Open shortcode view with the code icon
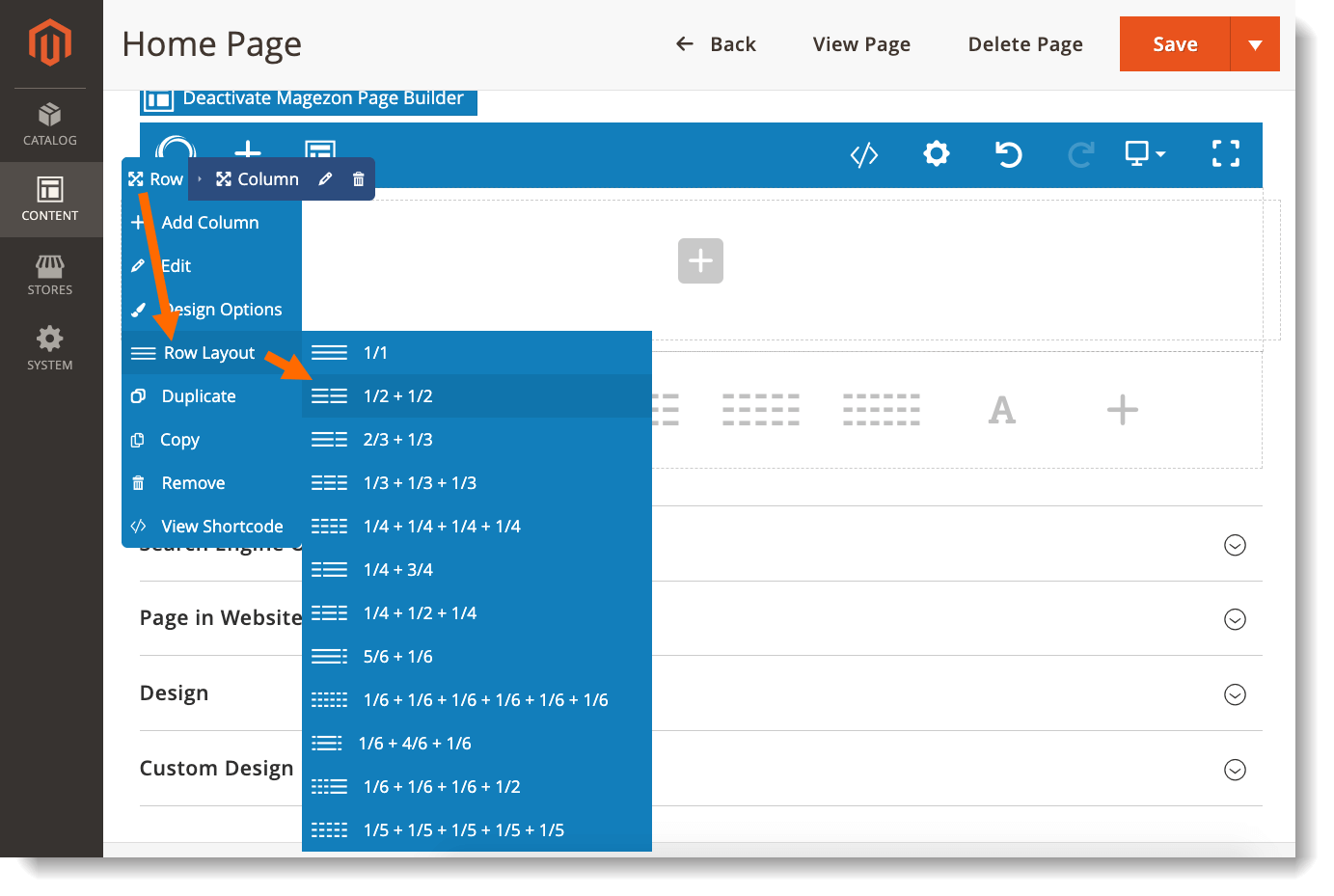 point(863,154)
